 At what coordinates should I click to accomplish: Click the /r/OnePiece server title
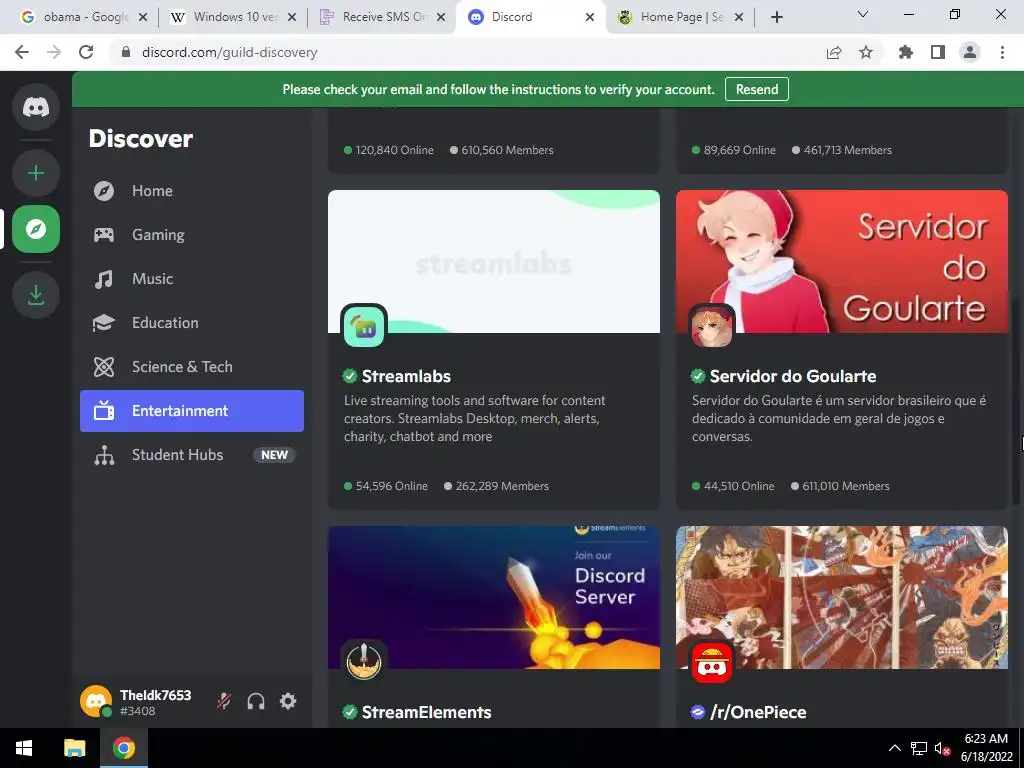[758, 712]
